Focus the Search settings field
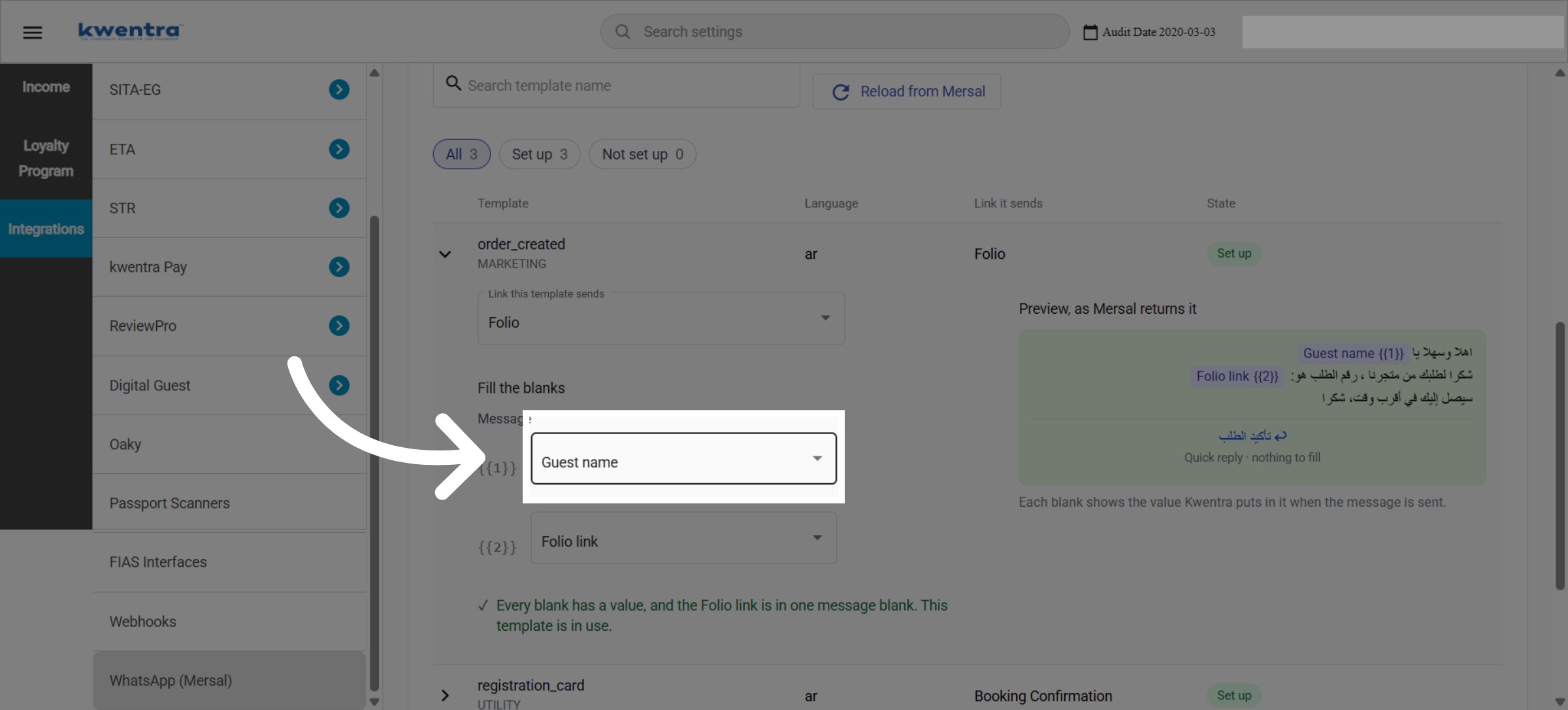Viewport: 1568px width, 710px height. pos(835,31)
